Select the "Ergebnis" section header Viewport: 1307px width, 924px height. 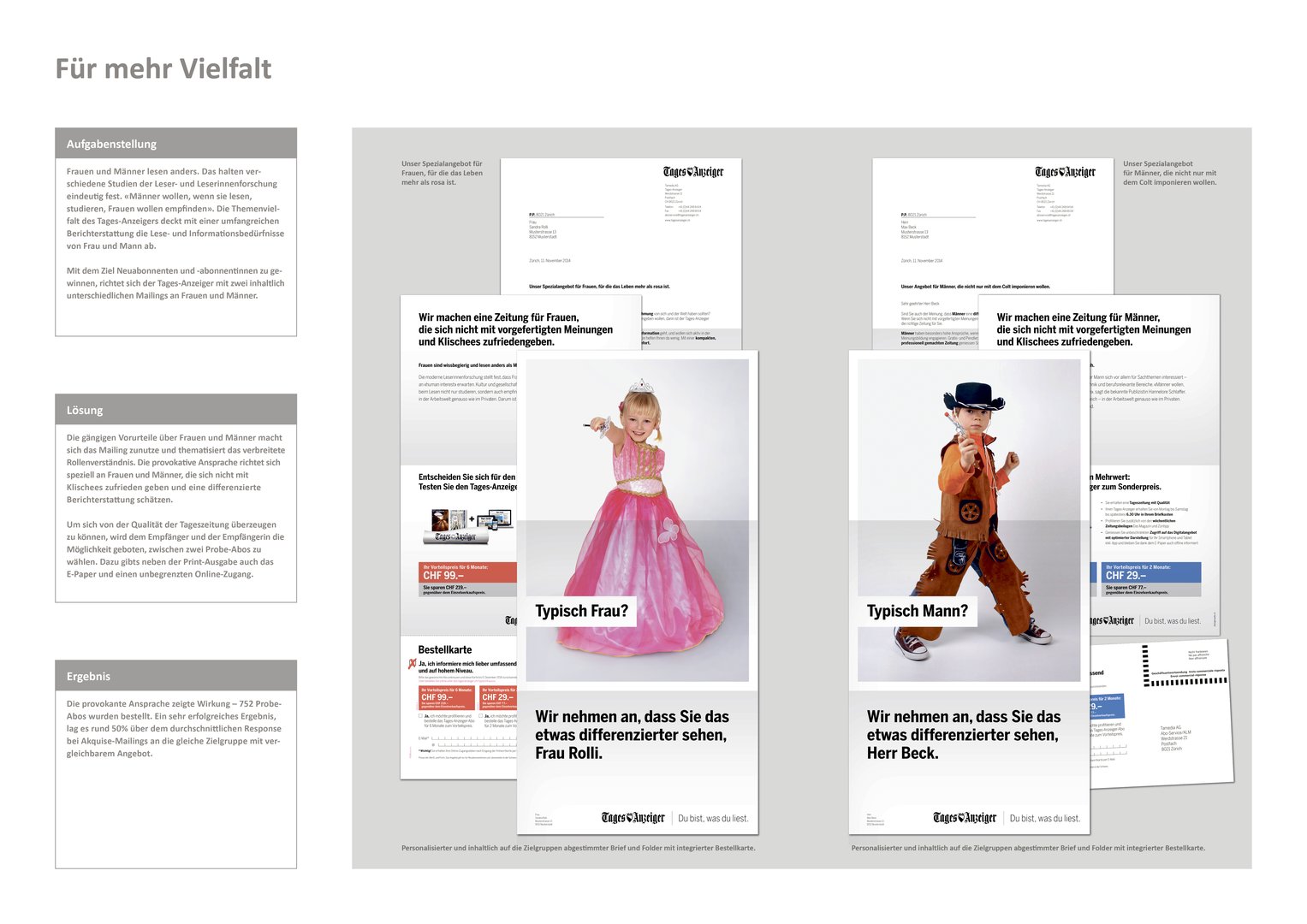[x=175, y=676]
